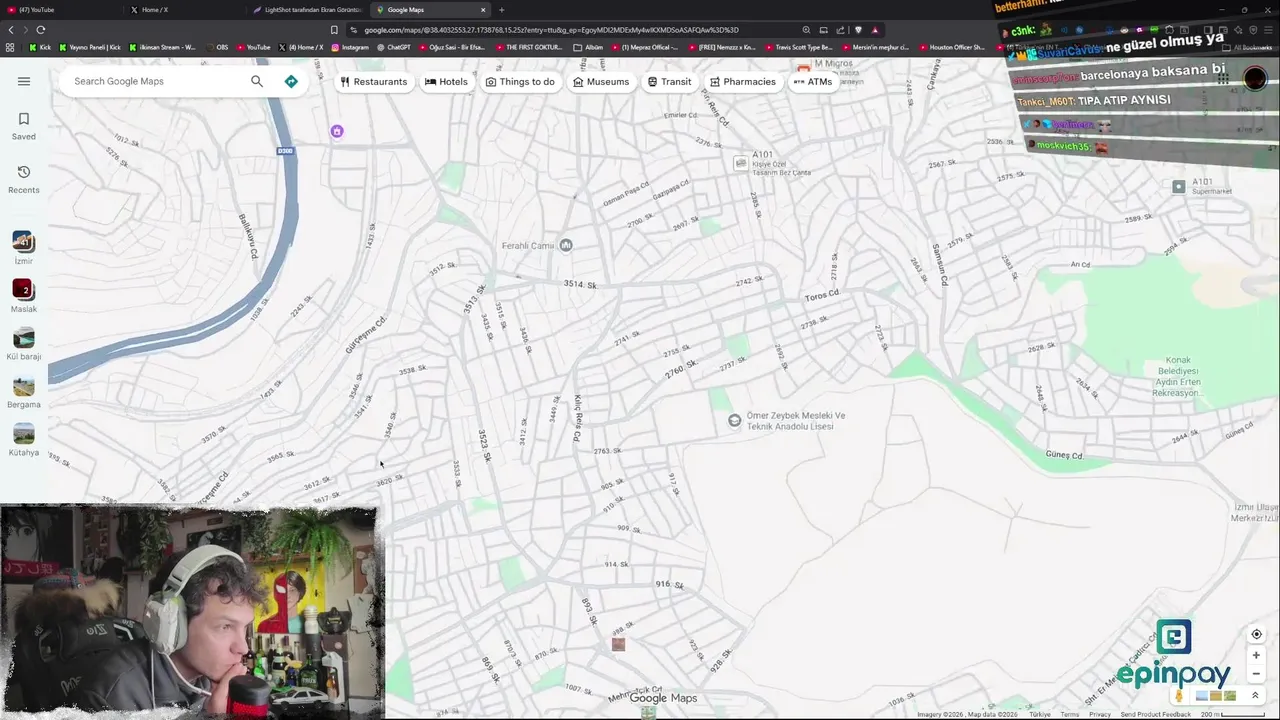Screen dimensions: 1280x720
Task: Click the Ferahlı Camii map marker
Action: [x=566, y=245]
